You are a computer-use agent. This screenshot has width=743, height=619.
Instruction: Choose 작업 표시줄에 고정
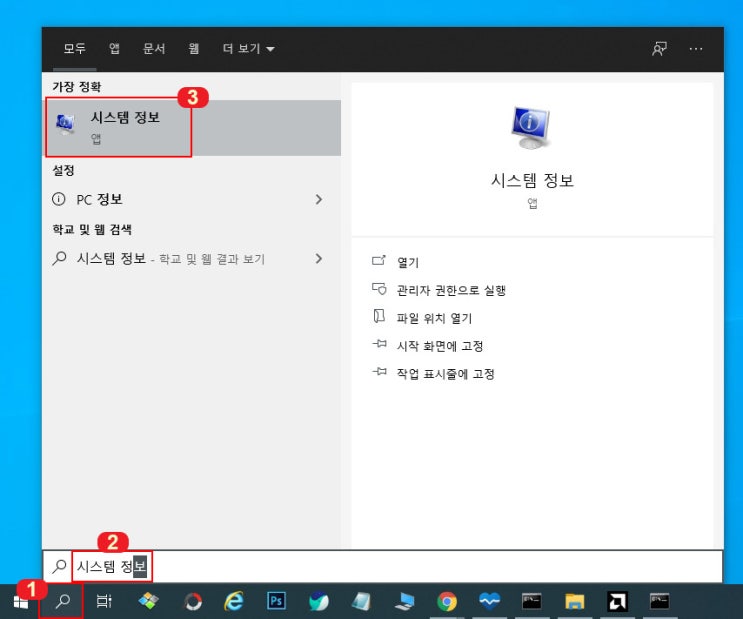pos(445,374)
